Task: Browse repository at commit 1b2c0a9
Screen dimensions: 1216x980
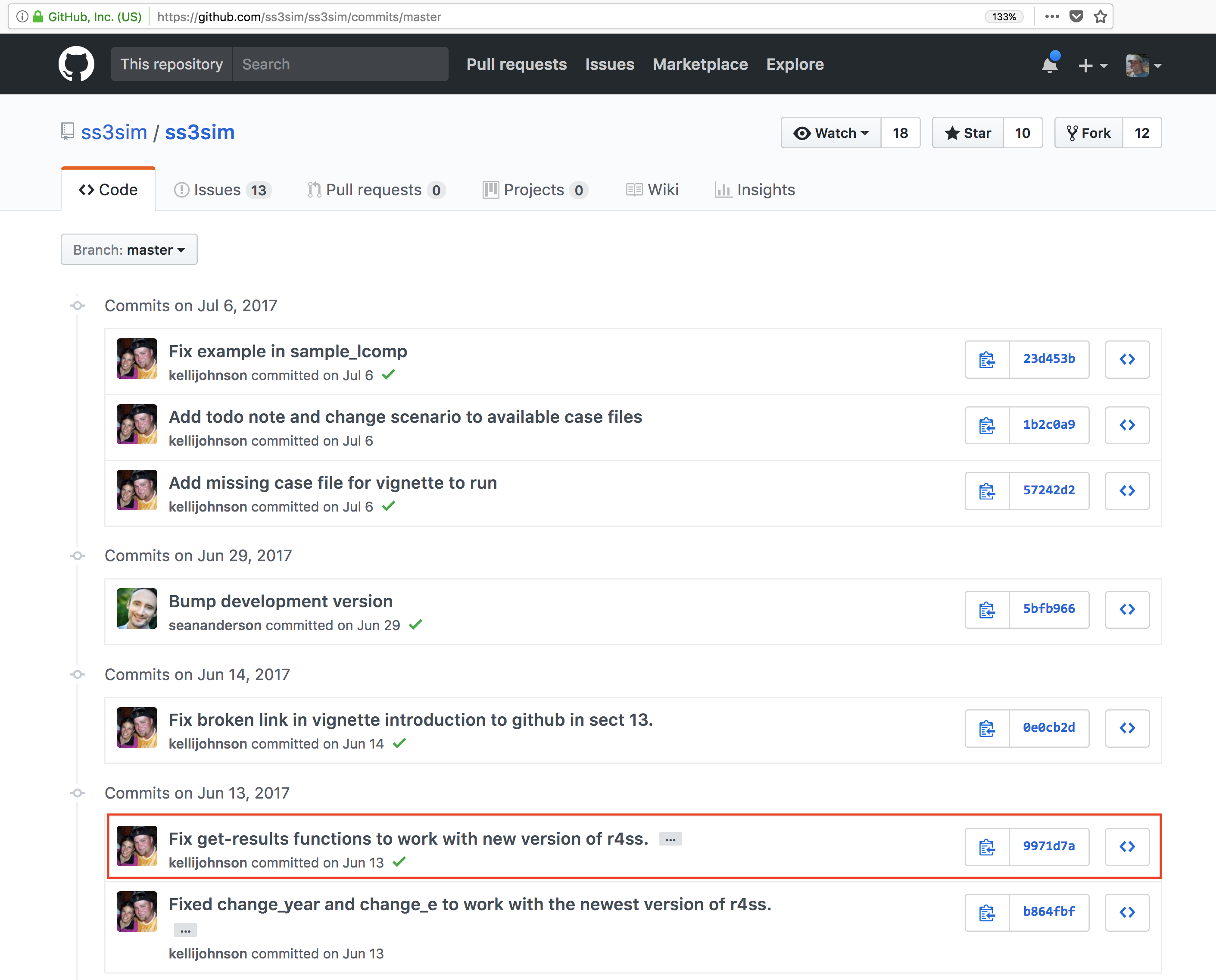Action: tap(1127, 425)
